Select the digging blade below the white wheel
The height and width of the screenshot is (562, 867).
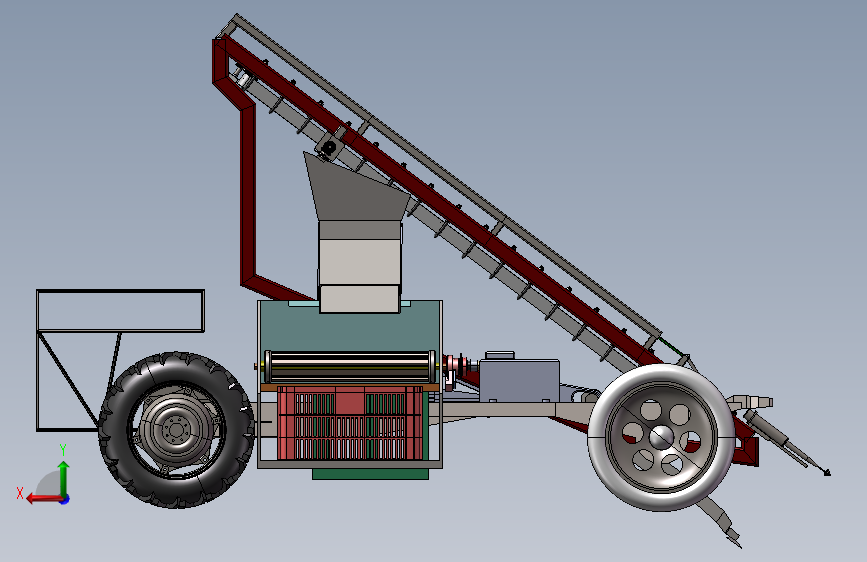[719, 520]
